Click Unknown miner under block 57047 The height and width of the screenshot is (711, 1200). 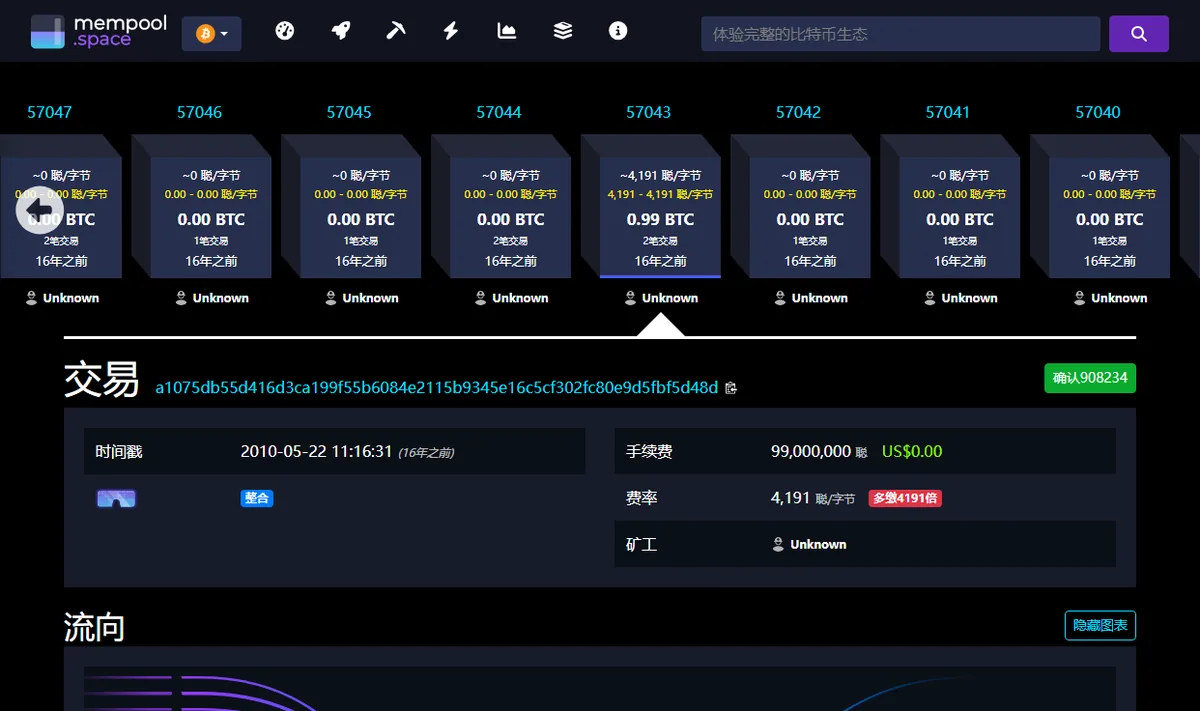(62, 298)
